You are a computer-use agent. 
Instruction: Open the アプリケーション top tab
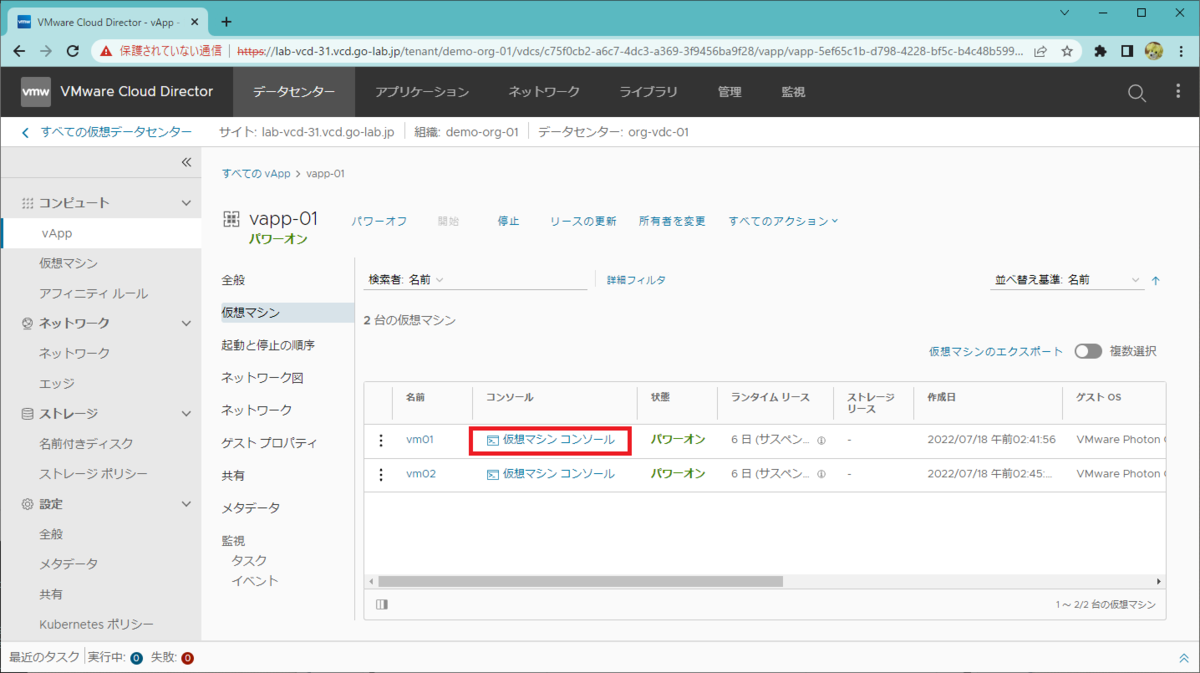[x=422, y=92]
